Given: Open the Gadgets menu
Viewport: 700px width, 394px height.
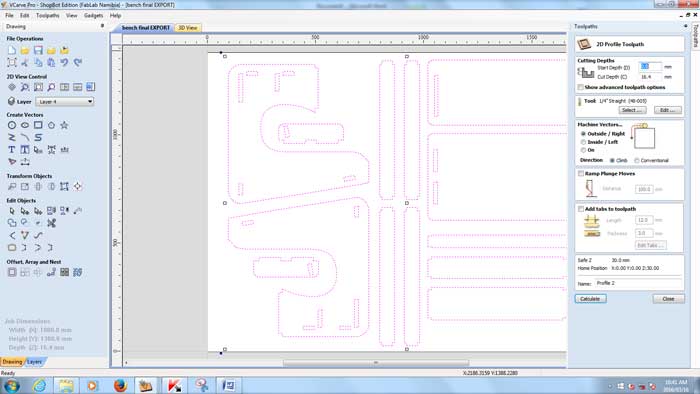Looking at the screenshot, I should click(93, 15).
